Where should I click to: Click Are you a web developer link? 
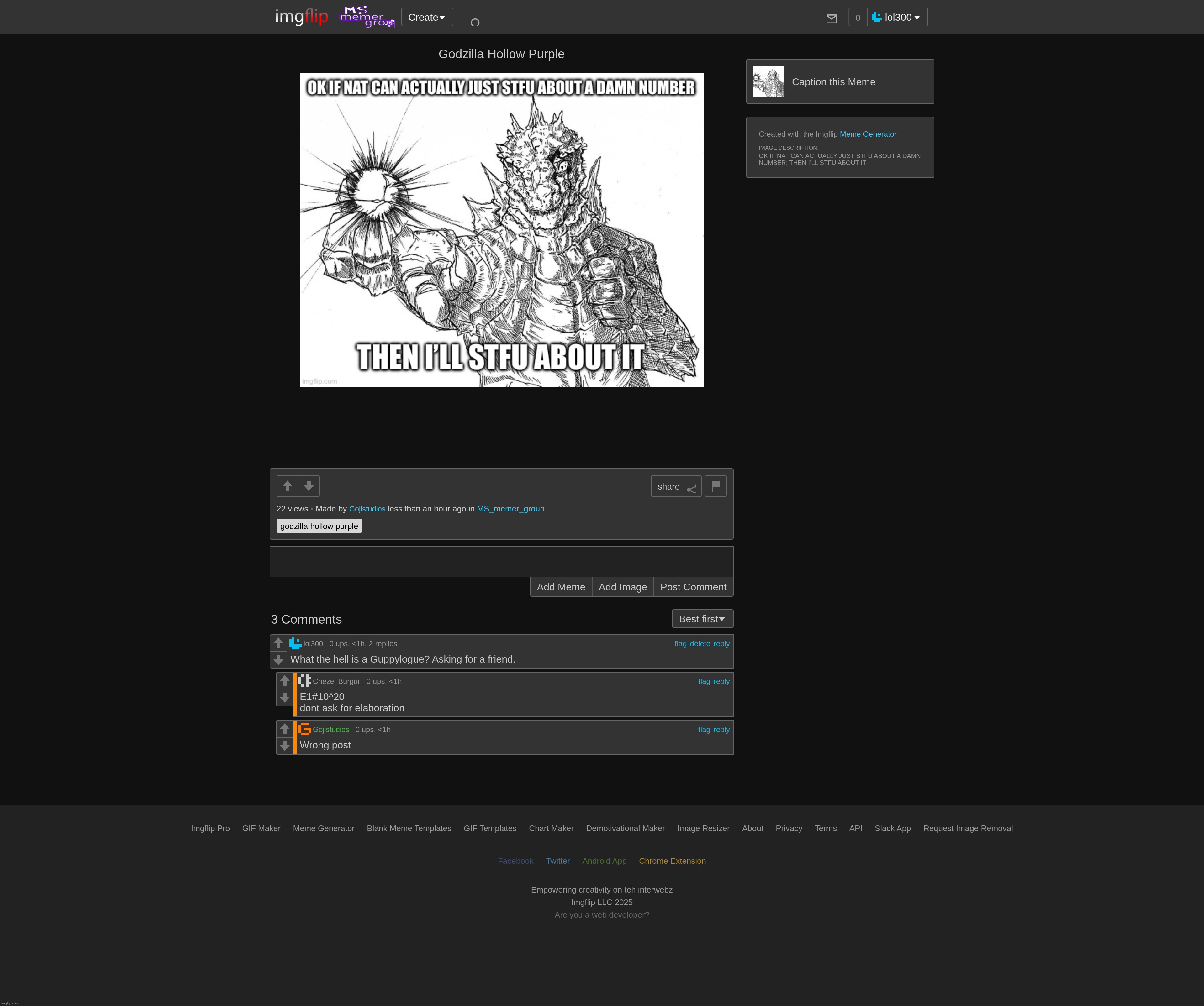[602, 915]
